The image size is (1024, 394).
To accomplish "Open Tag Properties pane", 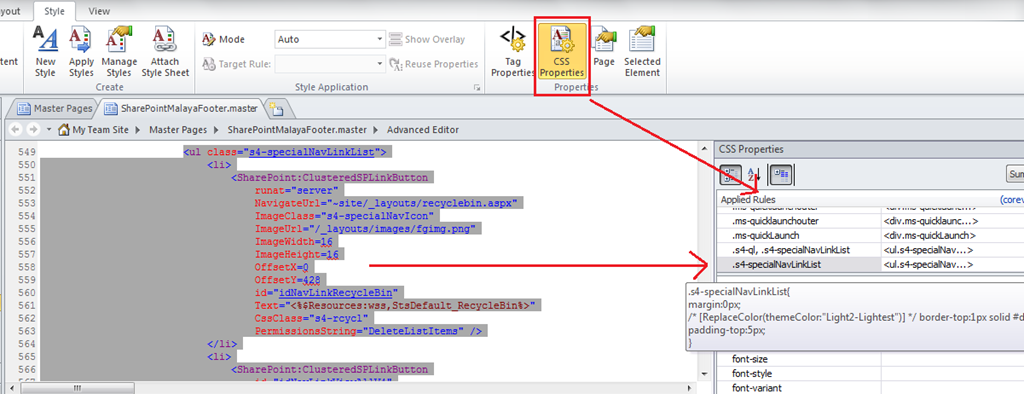I will point(513,52).
